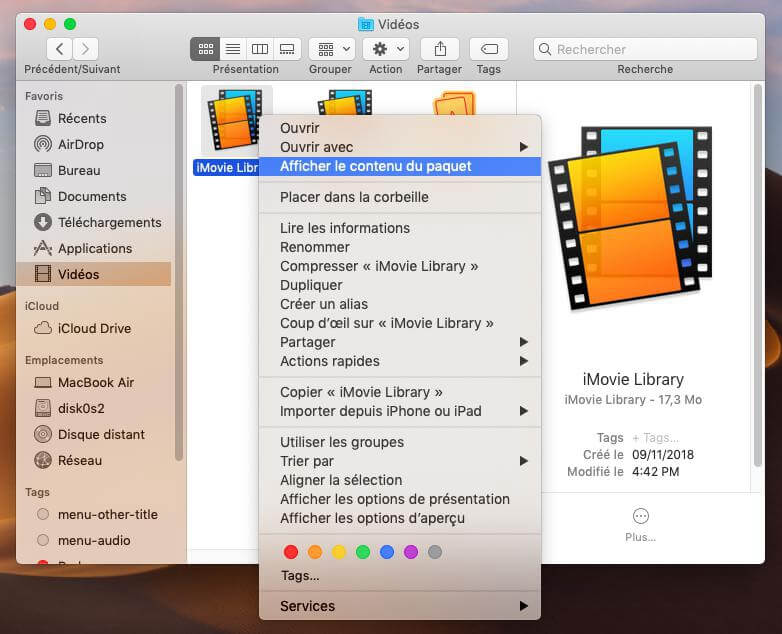This screenshot has width=782, height=634.
Task: Open Réseau in the sidebar
Action: click(95, 460)
